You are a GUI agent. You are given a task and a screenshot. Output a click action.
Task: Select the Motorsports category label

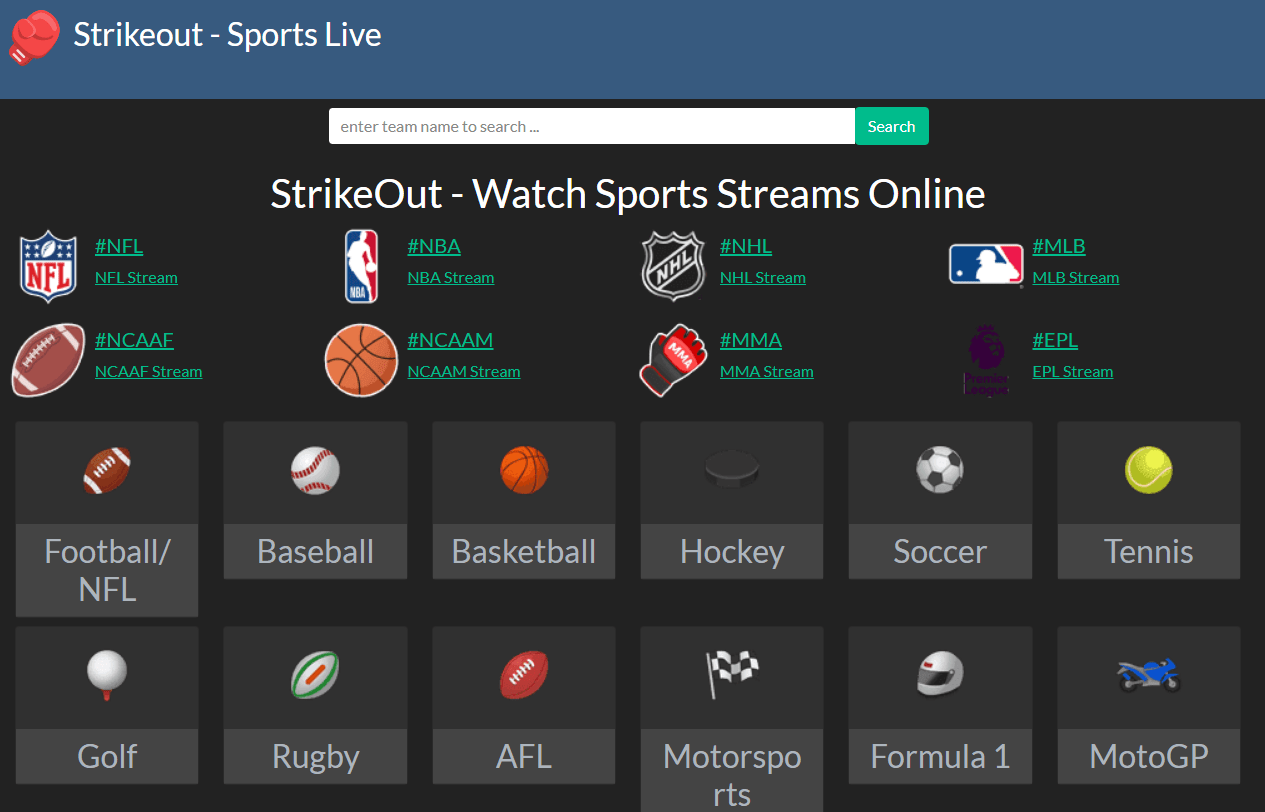click(732, 775)
